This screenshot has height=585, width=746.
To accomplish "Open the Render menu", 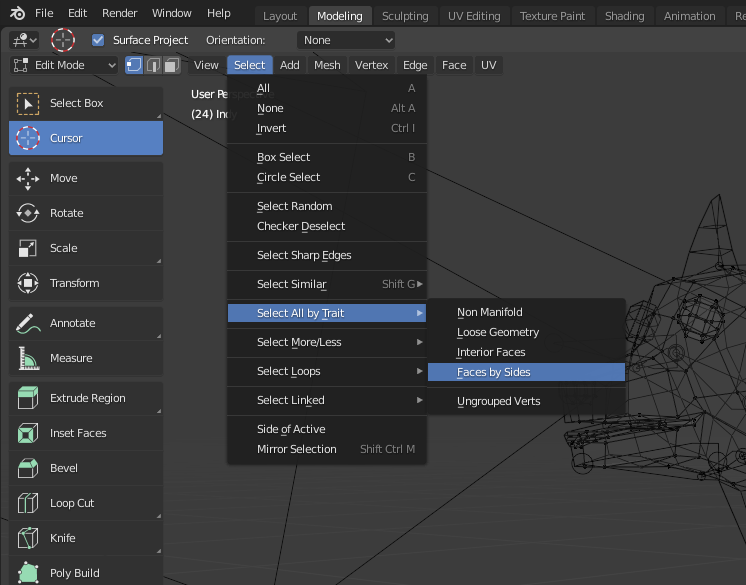I will (120, 13).
